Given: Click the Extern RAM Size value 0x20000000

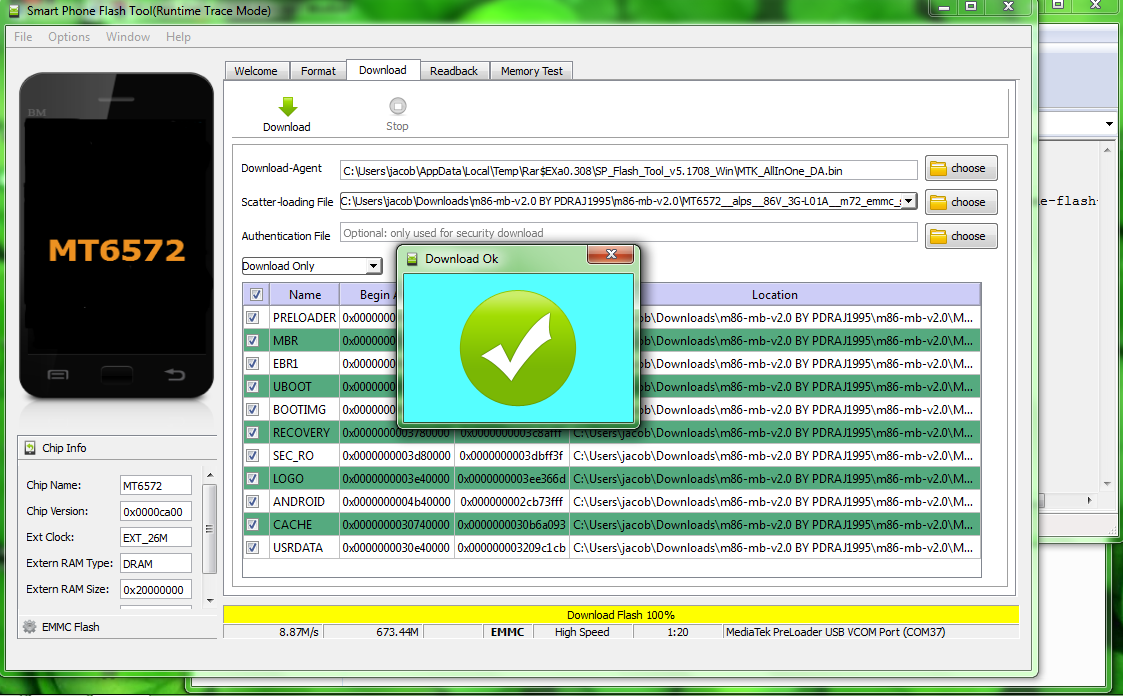Looking at the screenshot, I should tap(156, 589).
